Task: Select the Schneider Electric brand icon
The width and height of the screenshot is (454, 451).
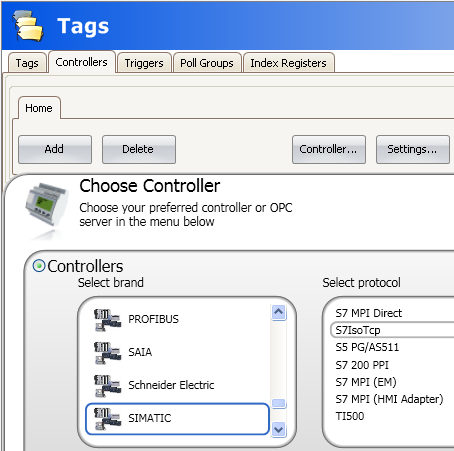Action: coord(107,386)
